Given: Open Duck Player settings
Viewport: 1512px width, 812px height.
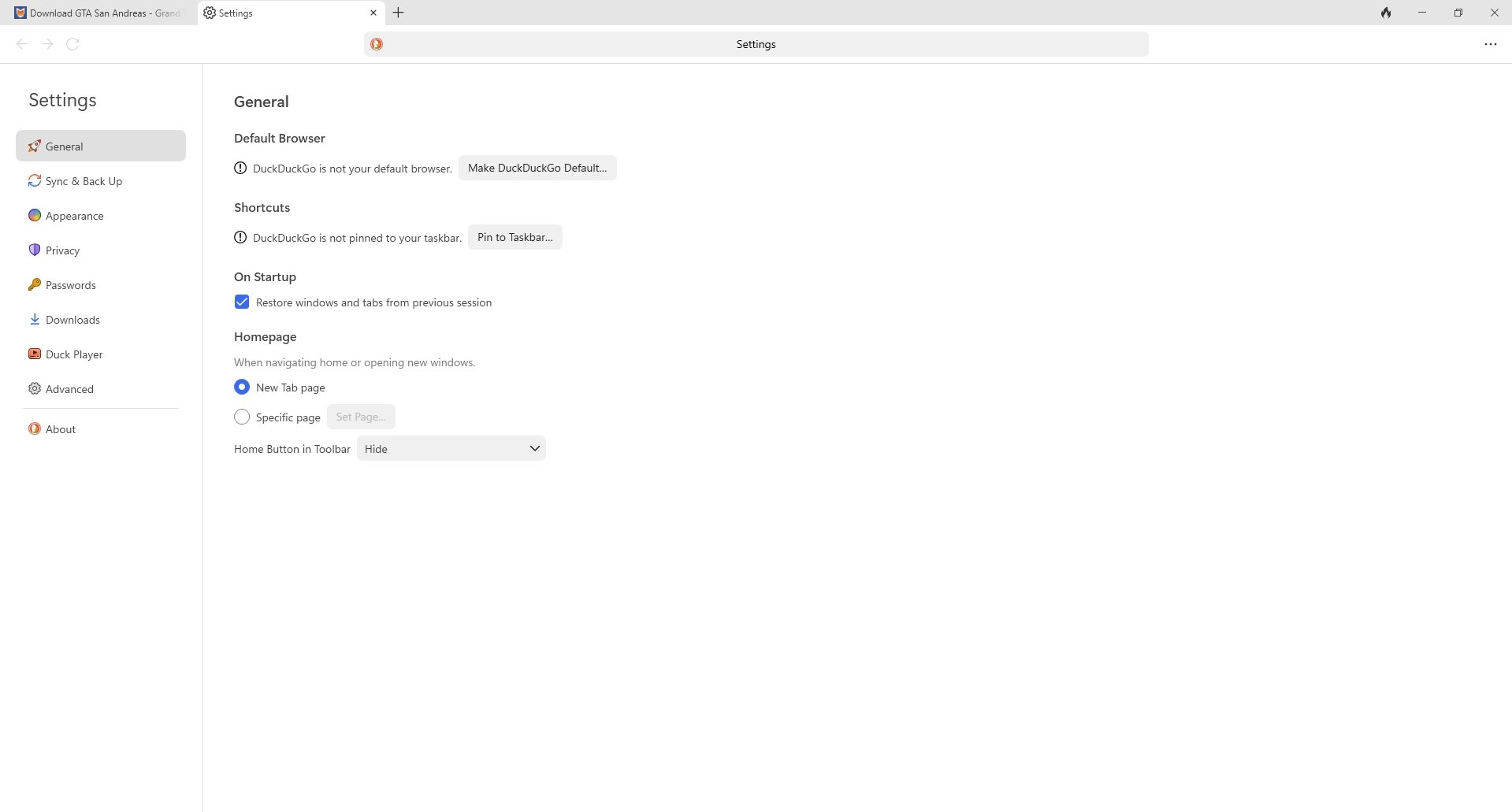Looking at the screenshot, I should (x=101, y=354).
